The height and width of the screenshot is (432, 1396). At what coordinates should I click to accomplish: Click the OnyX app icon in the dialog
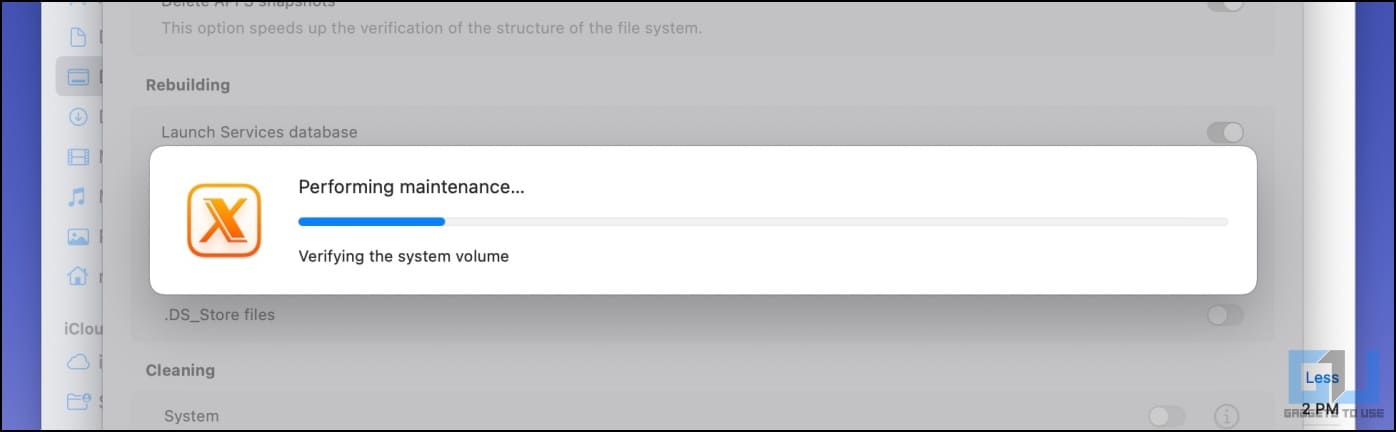[224, 221]
